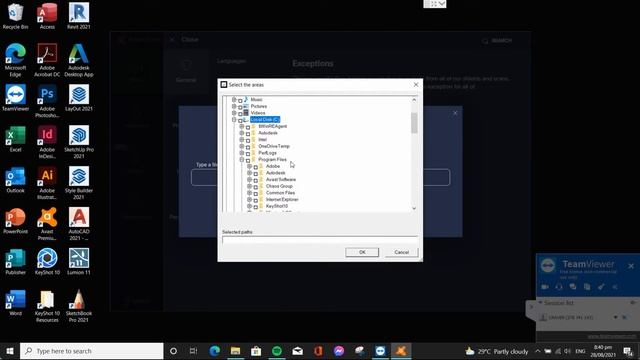Open File Explorer from the taskbar
This screenshot has height=360, width=640.
[235, 351]
